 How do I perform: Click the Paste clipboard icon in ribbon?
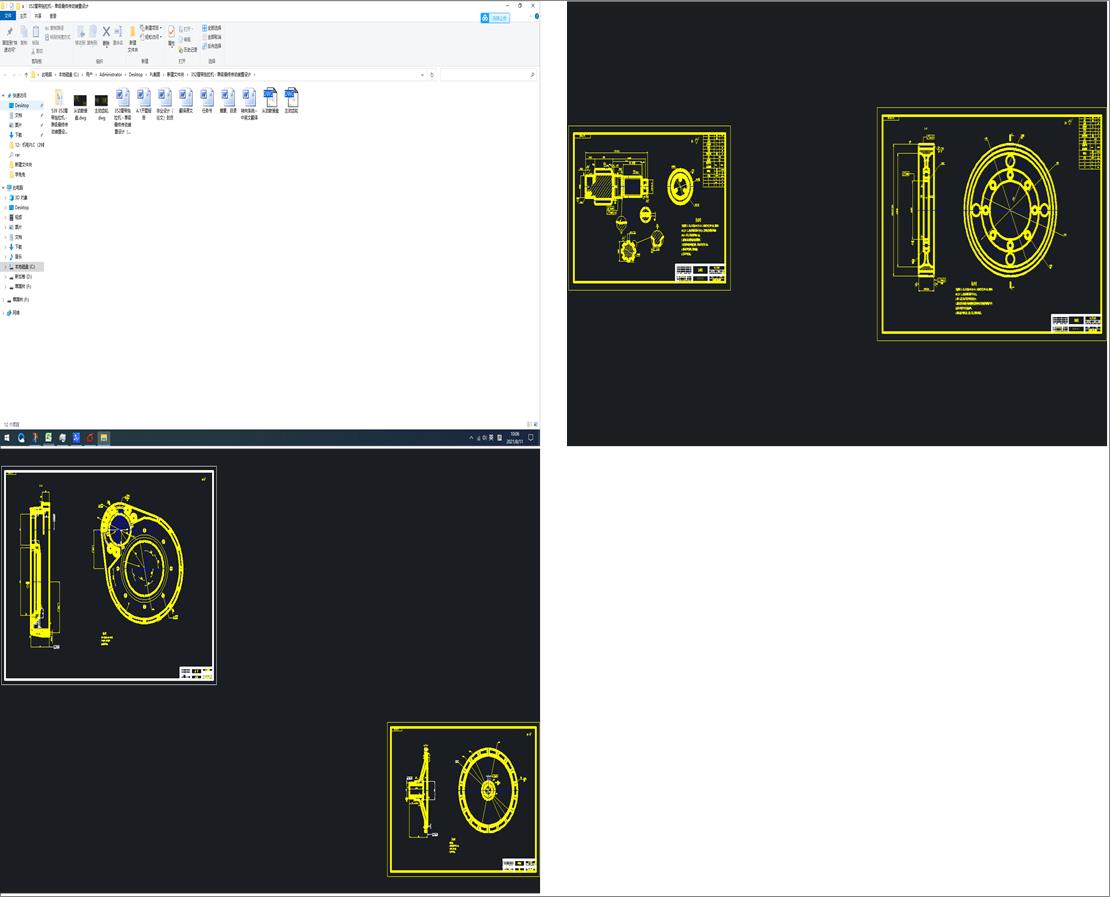coord(35,32)
